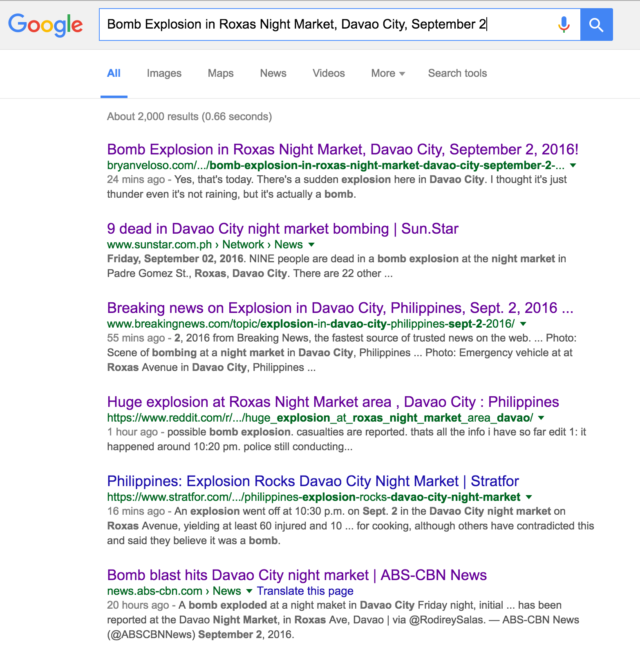Expand the More dropdown menu
640x652 pixels.
[x=388, y=73]
